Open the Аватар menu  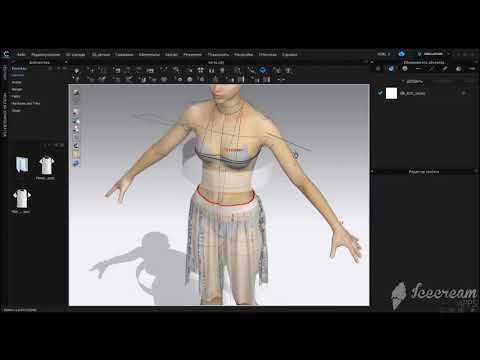pos(171,54)
